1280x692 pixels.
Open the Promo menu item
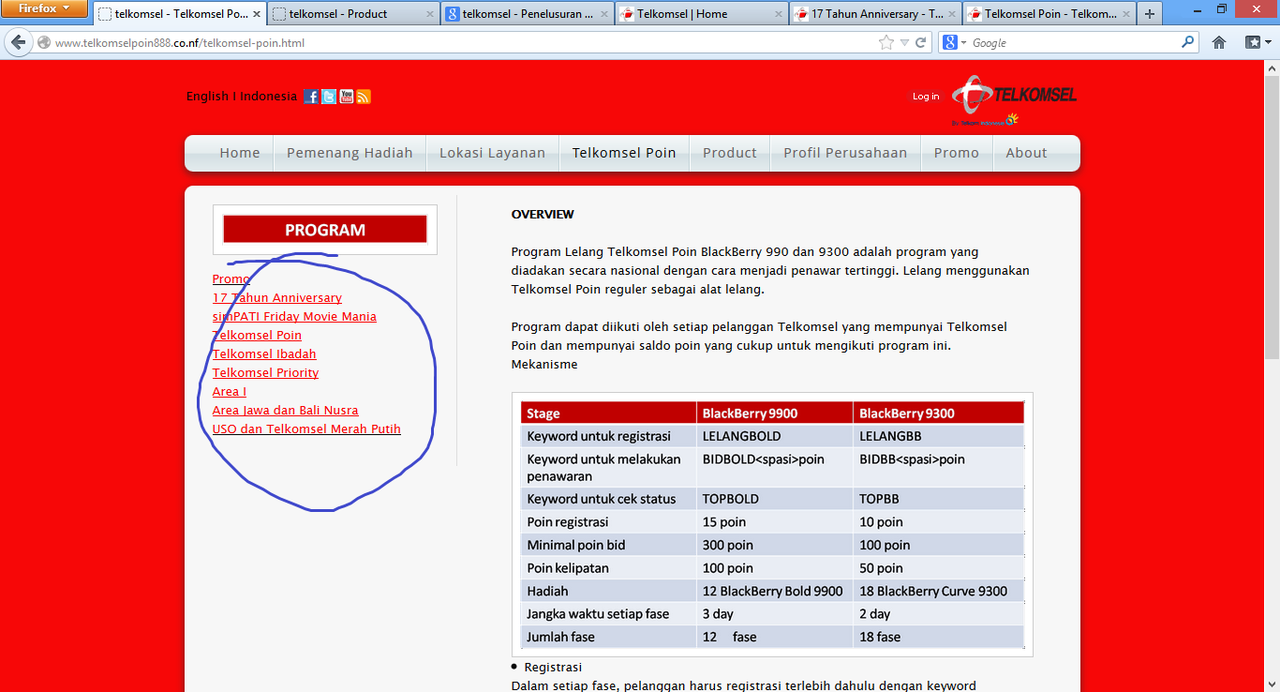pos(957,153)
